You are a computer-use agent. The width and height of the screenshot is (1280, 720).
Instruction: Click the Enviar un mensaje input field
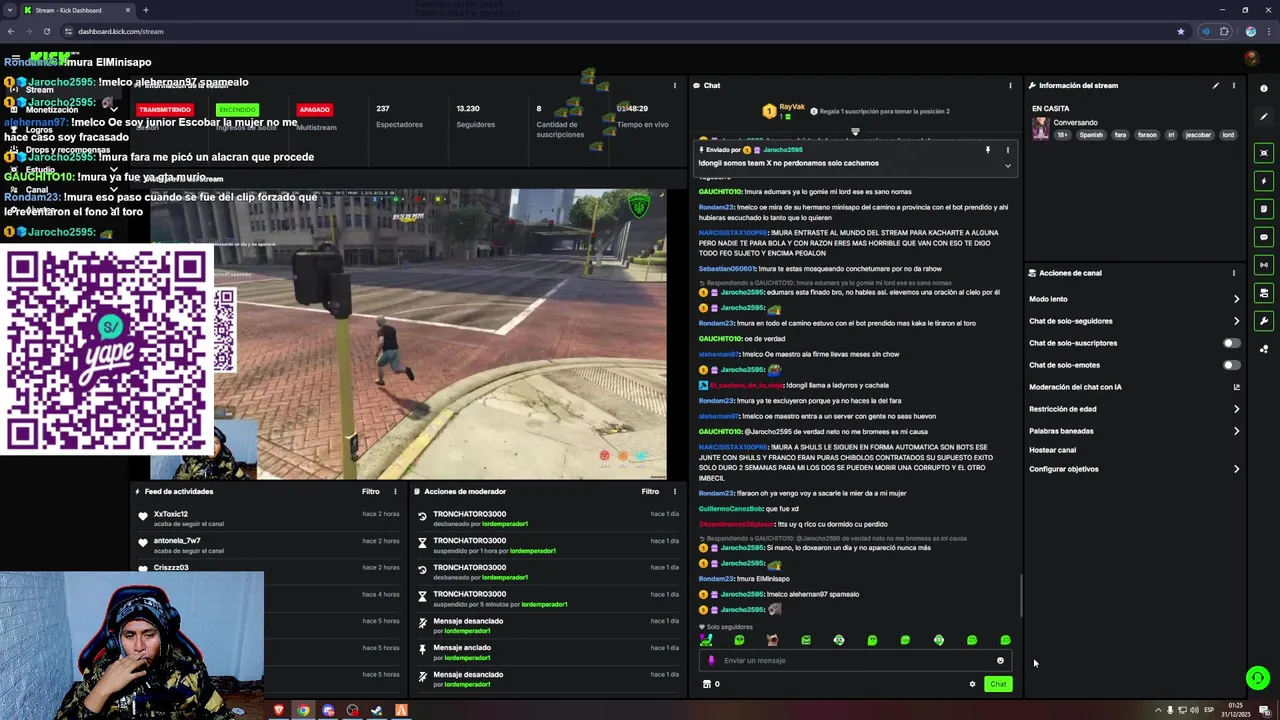pyautogui.click(x=855, y=660)
